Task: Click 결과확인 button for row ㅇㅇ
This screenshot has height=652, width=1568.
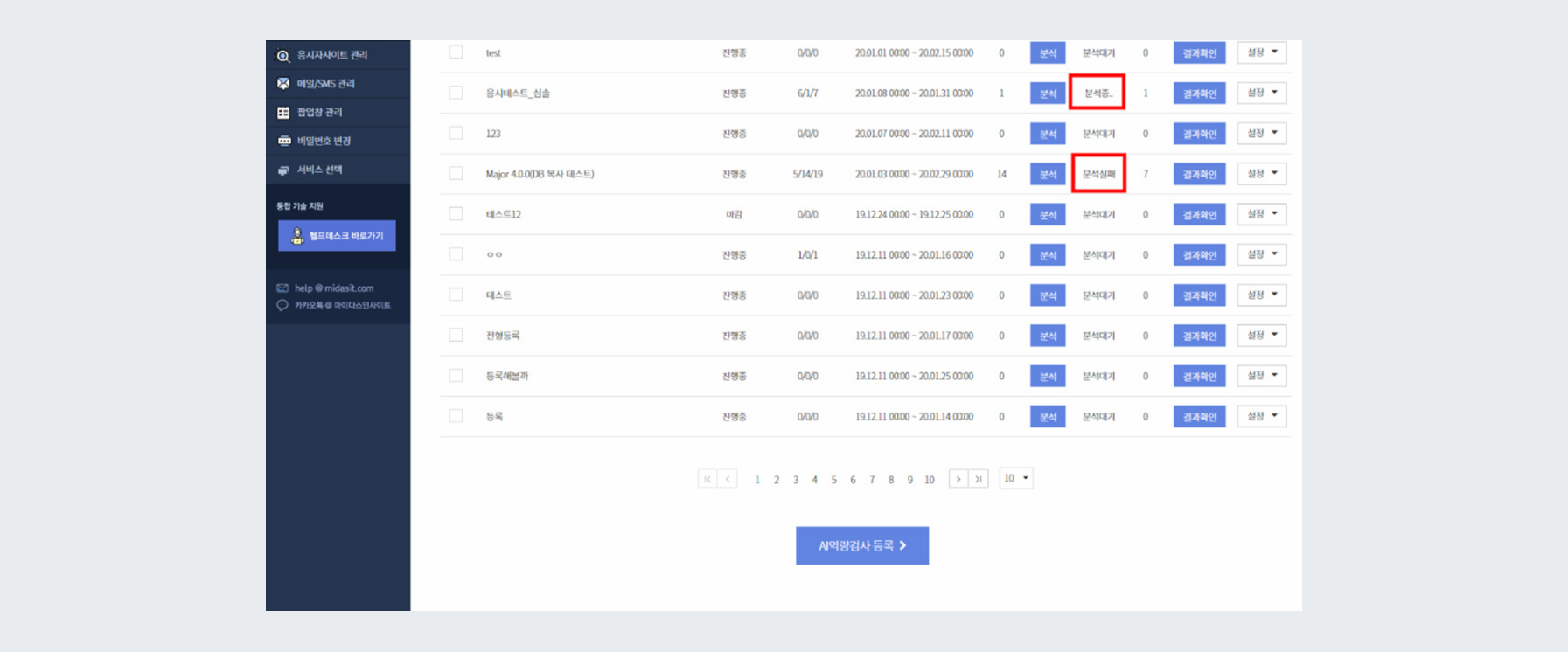Action: point(1199,255)
